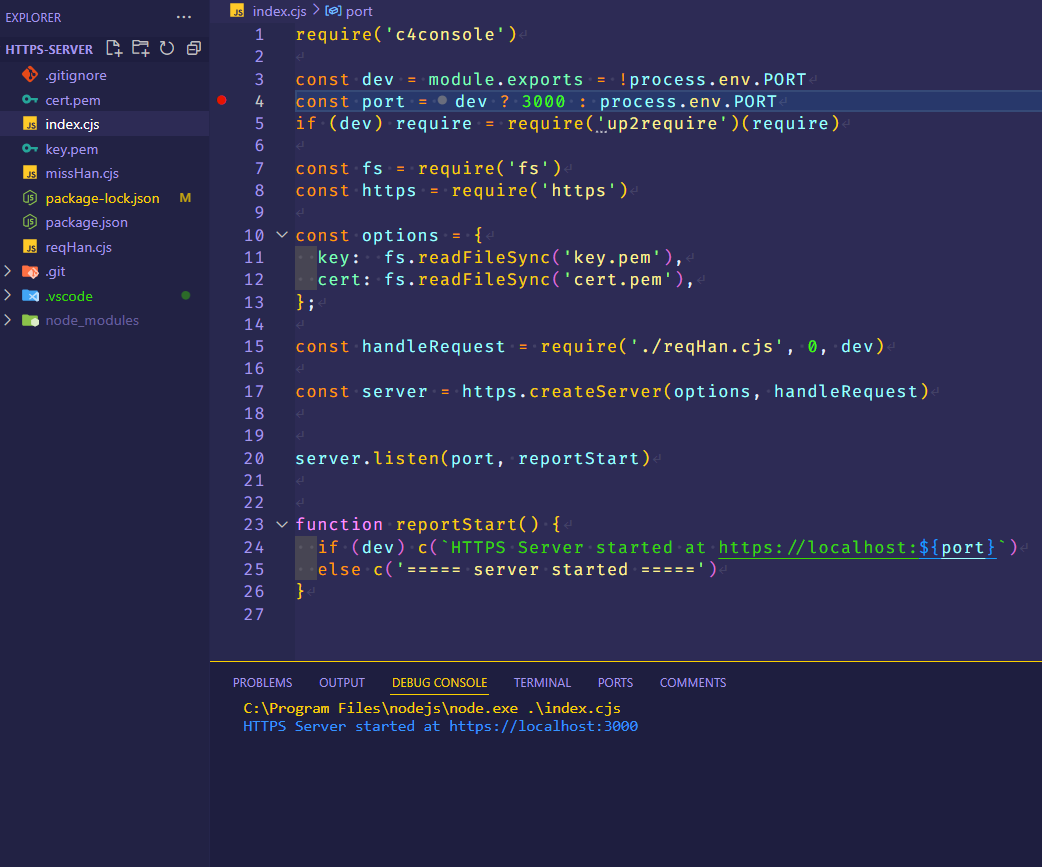Open the PORTS panel tab

click(x=615, y=683)
